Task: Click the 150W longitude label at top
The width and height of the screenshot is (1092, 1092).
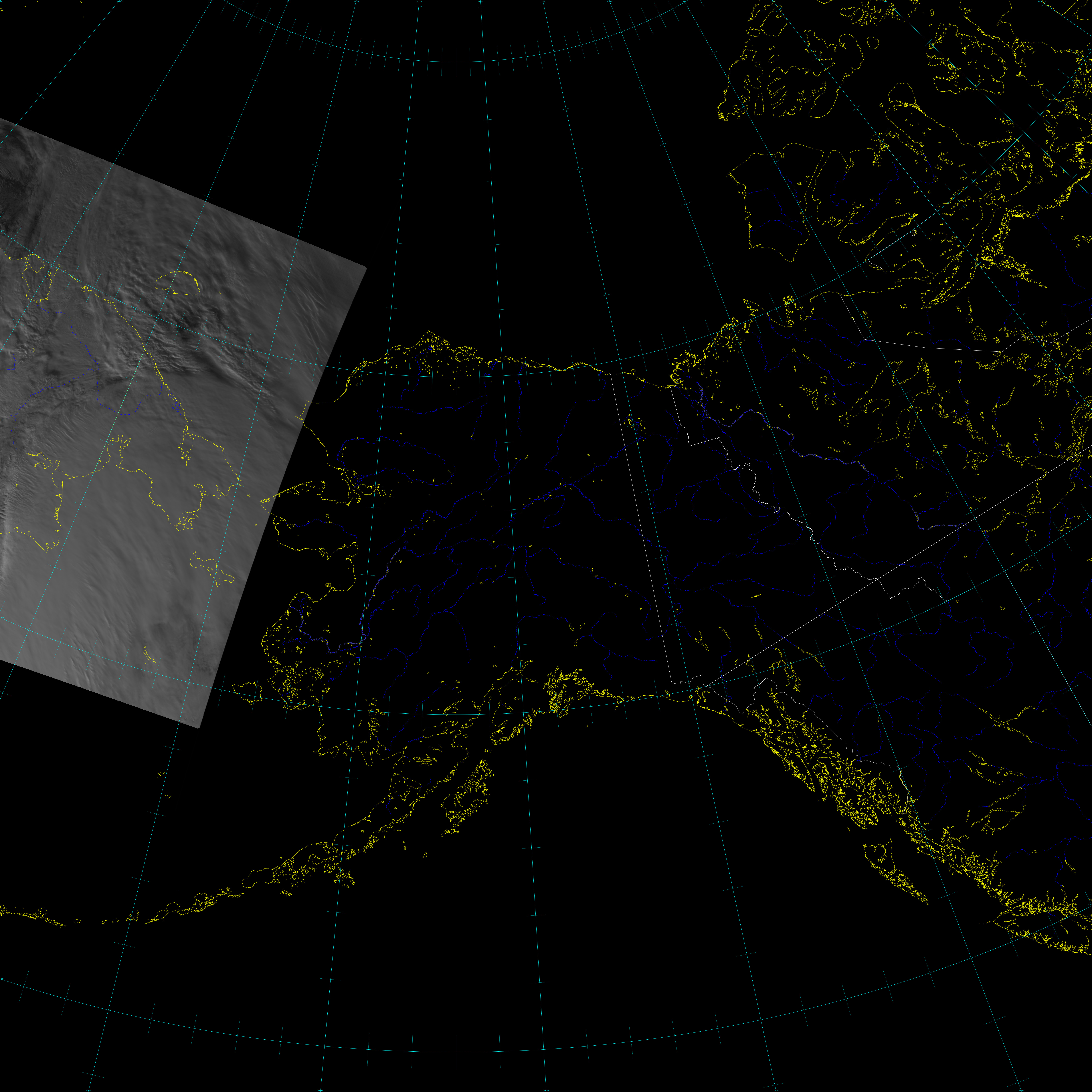Action: coord(480,2)
